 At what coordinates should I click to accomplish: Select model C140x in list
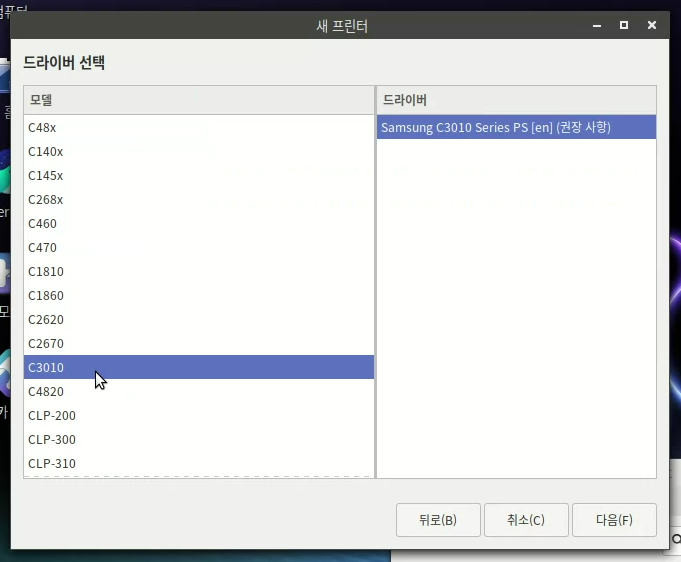(x=199, y=152)
